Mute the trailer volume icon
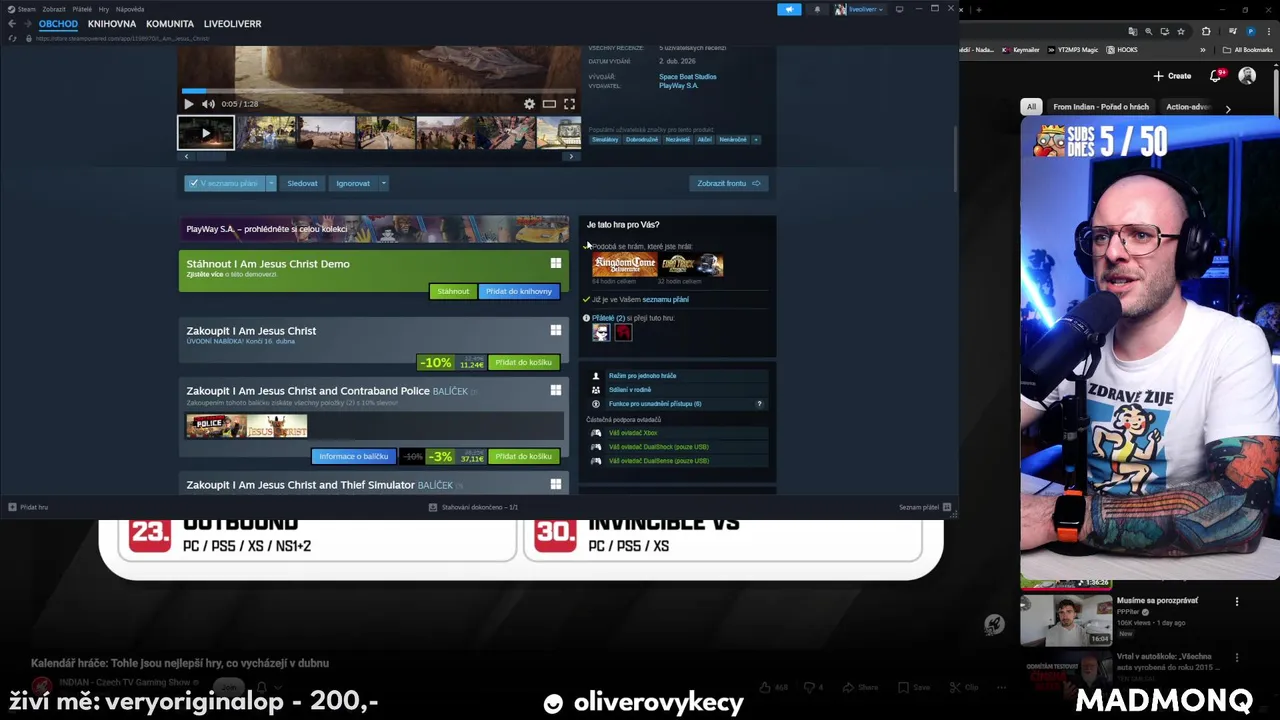 pos(208,104)
